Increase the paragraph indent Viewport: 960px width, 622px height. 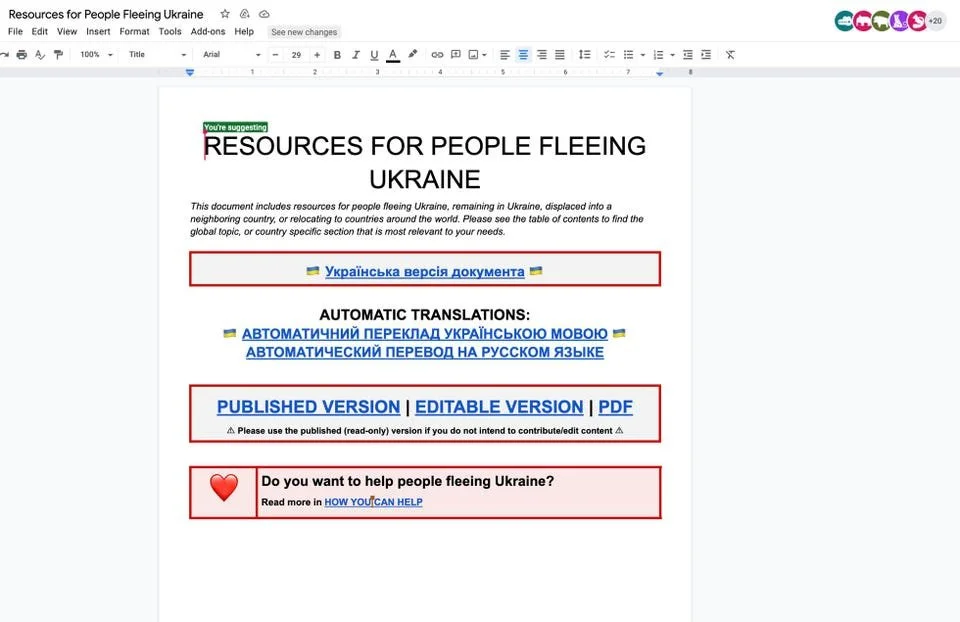(x=706, y=54)
